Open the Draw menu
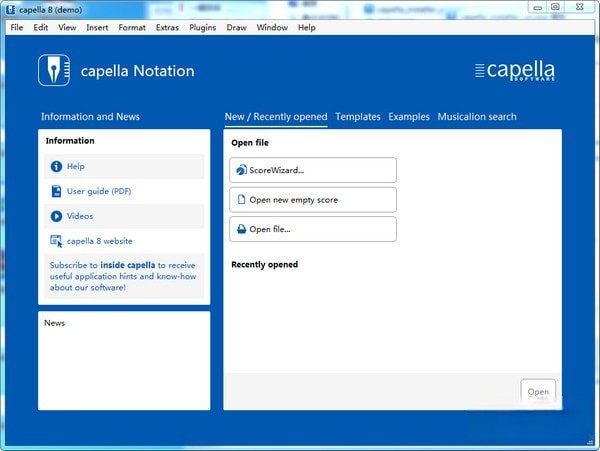The image size is (600, 451). (x=236, y=27)
